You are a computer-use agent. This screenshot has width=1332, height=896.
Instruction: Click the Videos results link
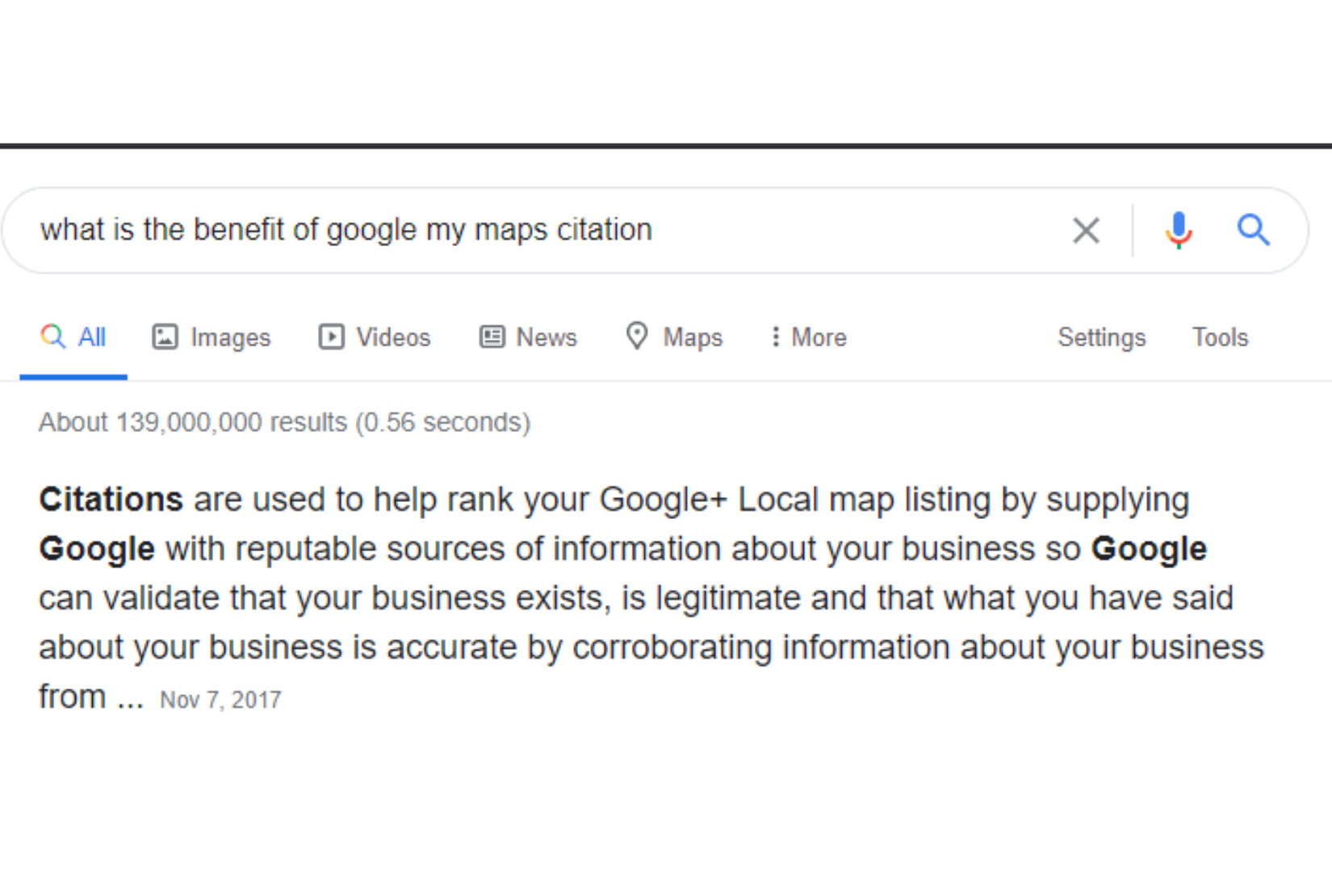pyautogui.click(x=392, y=337)
